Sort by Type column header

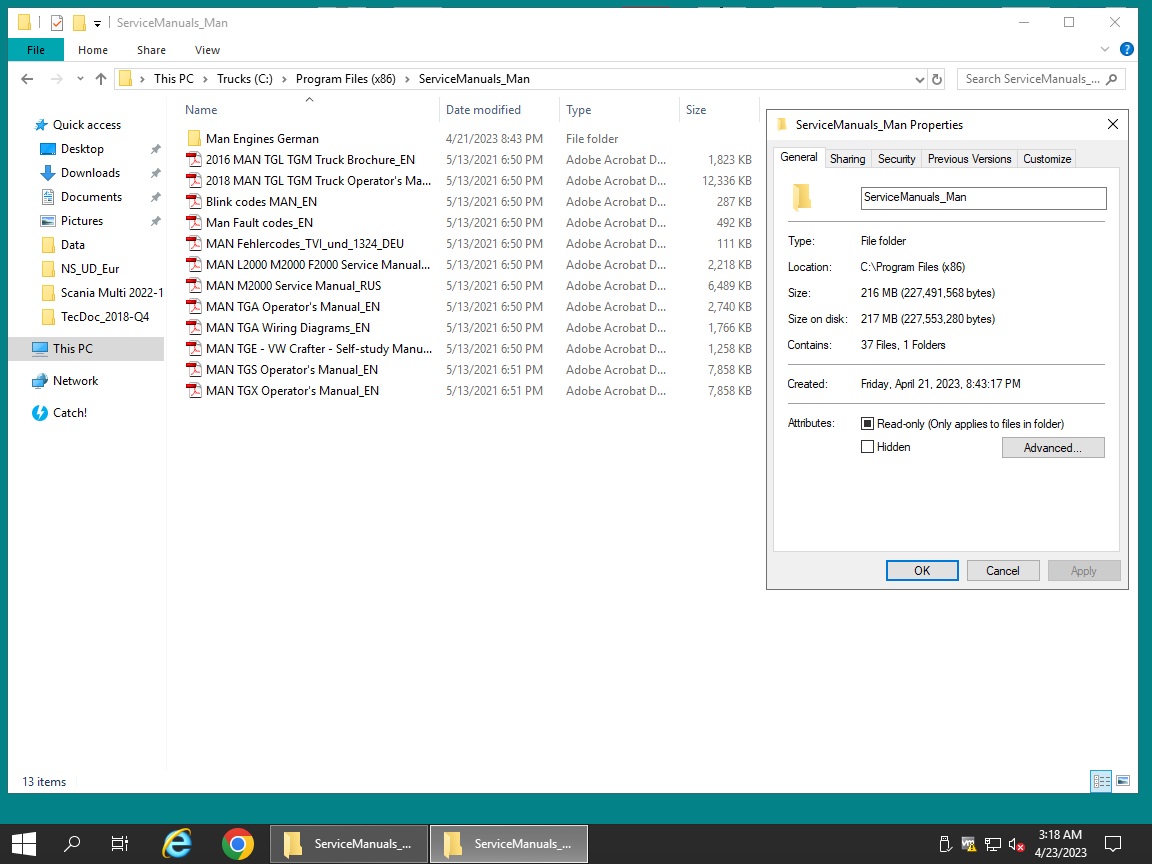coord(619,109)
